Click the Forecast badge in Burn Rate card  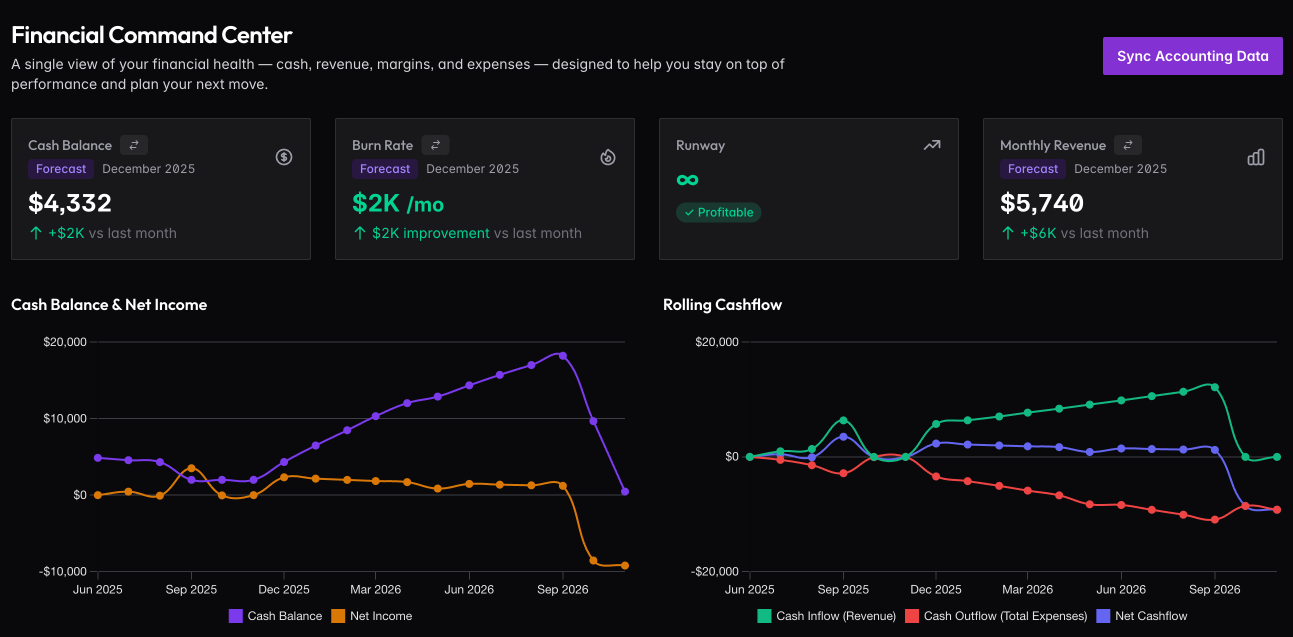385,169
